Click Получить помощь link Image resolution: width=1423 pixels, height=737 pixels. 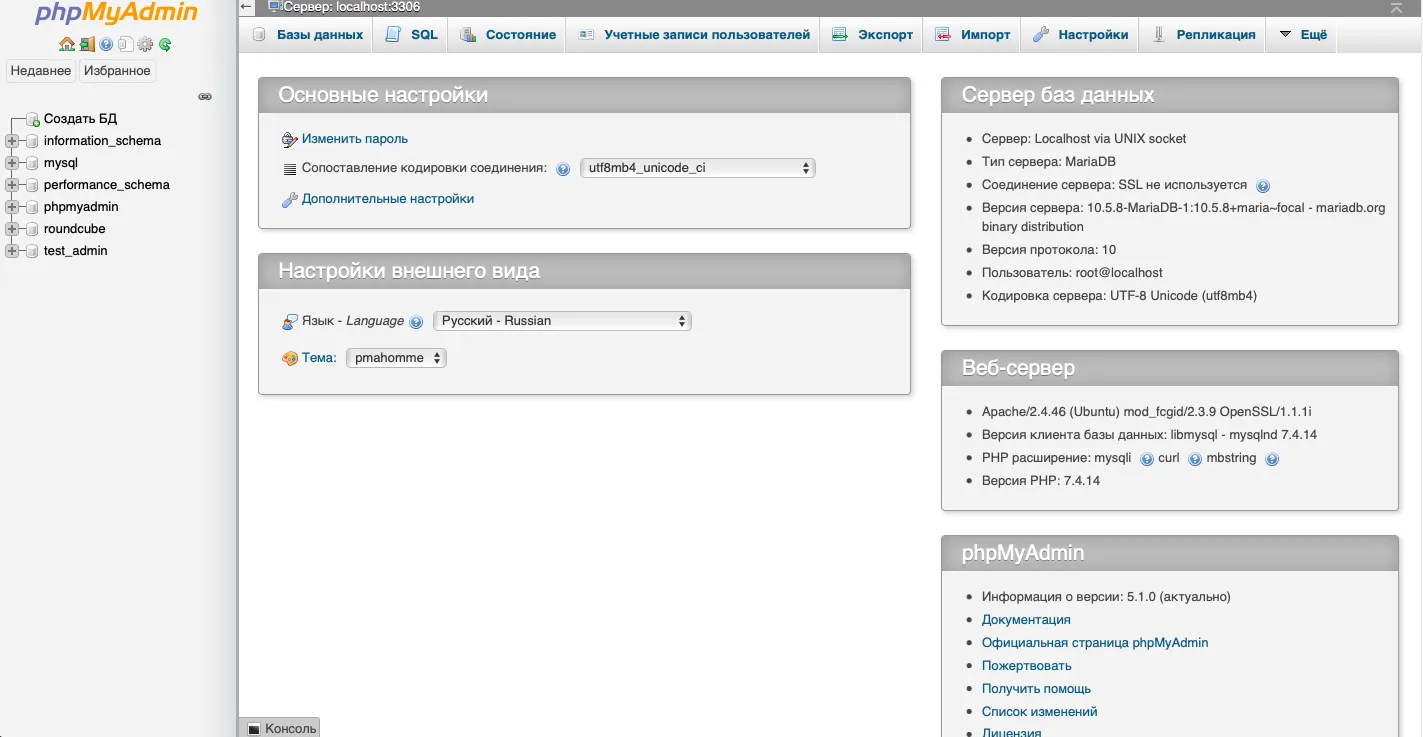pyautogui.click(x=1036, y=689)
